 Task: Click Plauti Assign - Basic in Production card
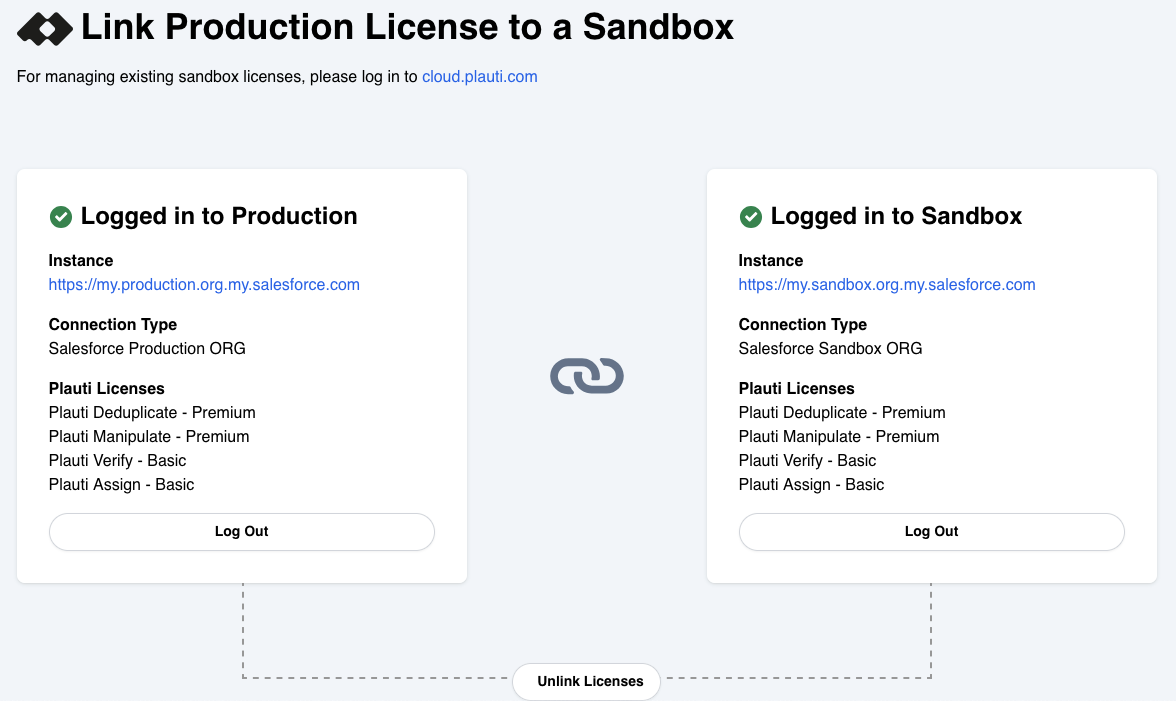[122, 484]
